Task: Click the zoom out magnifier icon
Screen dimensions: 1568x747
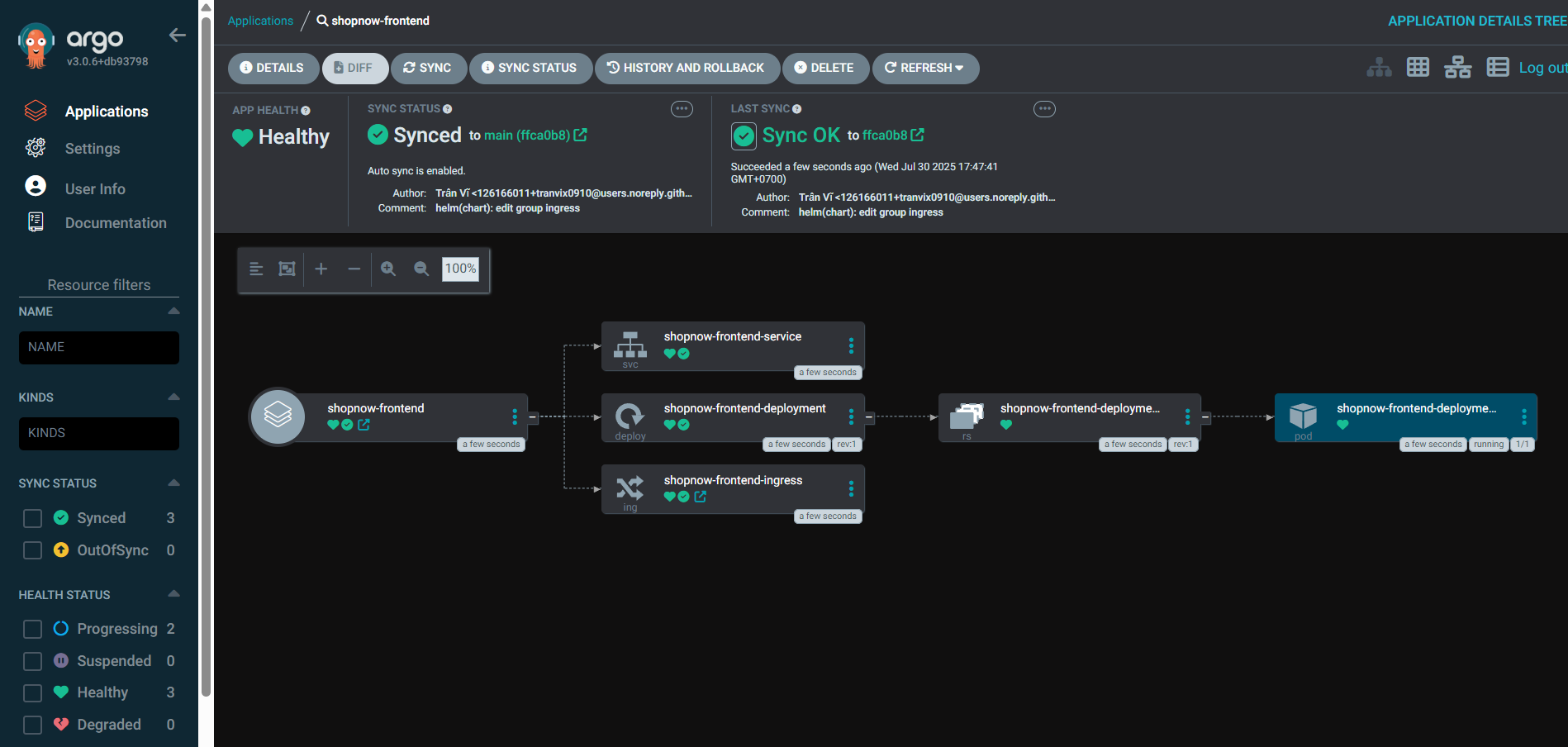Action: 421,269
